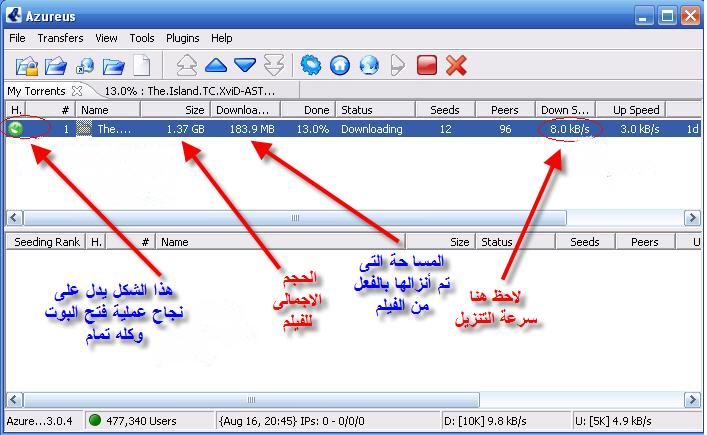Sort by the upper # column header

pyautogui.click(x=51, y=110)
